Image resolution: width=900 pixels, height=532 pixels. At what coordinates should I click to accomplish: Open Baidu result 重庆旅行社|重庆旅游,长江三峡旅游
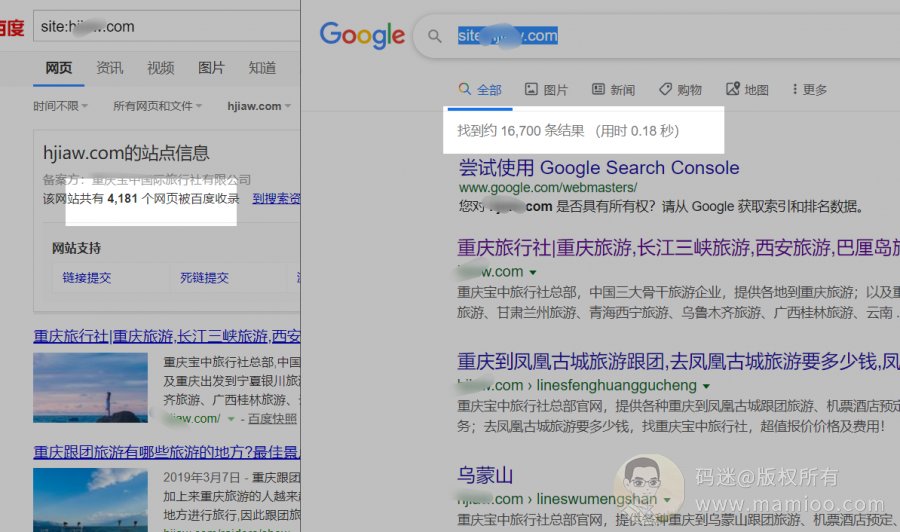click(x=166, y=336)
